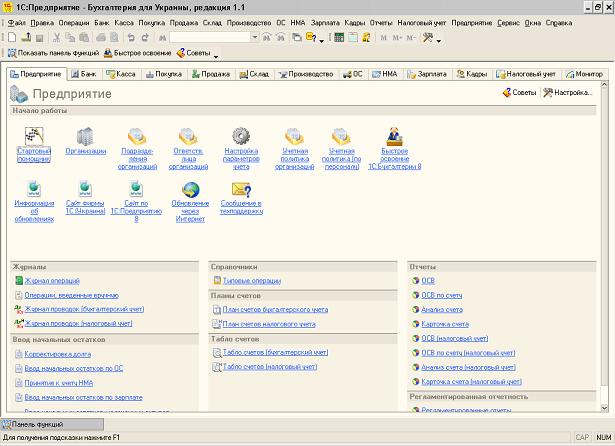Click the Save toolbar icon

[x=39, y=38]
